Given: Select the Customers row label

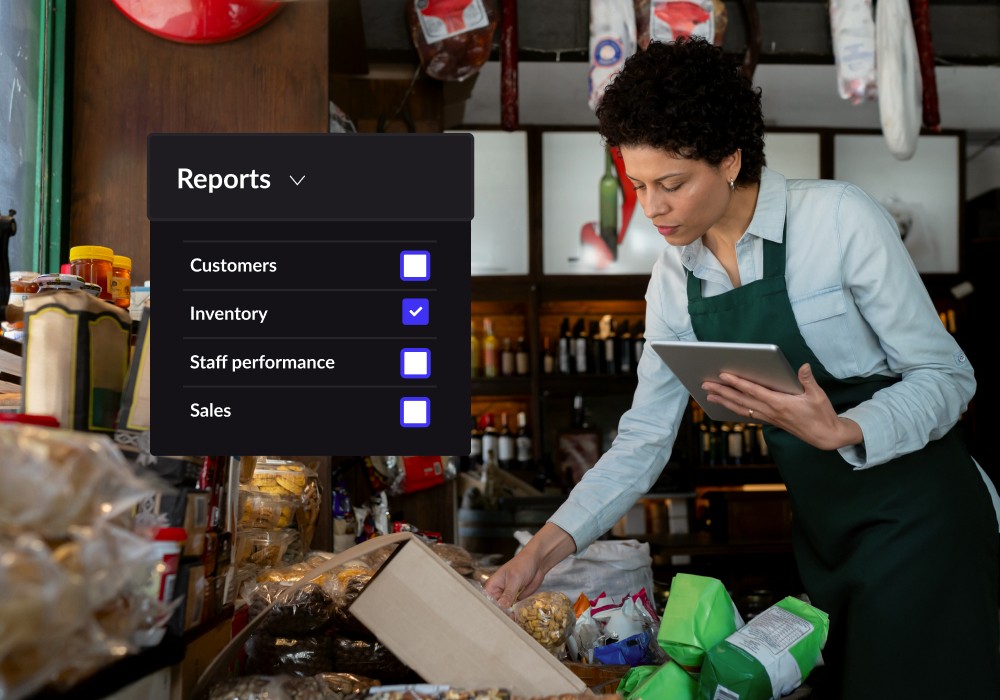Looking at the screenshot, I should 233,266.
